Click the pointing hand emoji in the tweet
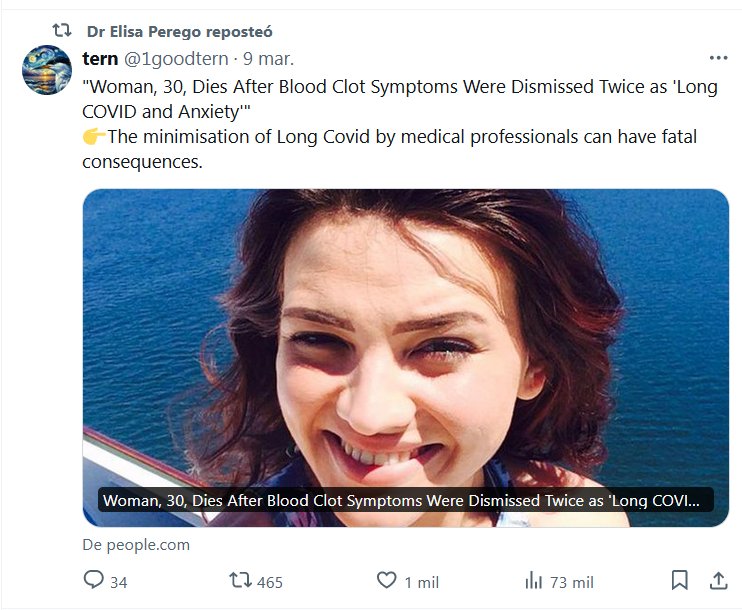The image size is (742, 610). (x=93, y=137)
